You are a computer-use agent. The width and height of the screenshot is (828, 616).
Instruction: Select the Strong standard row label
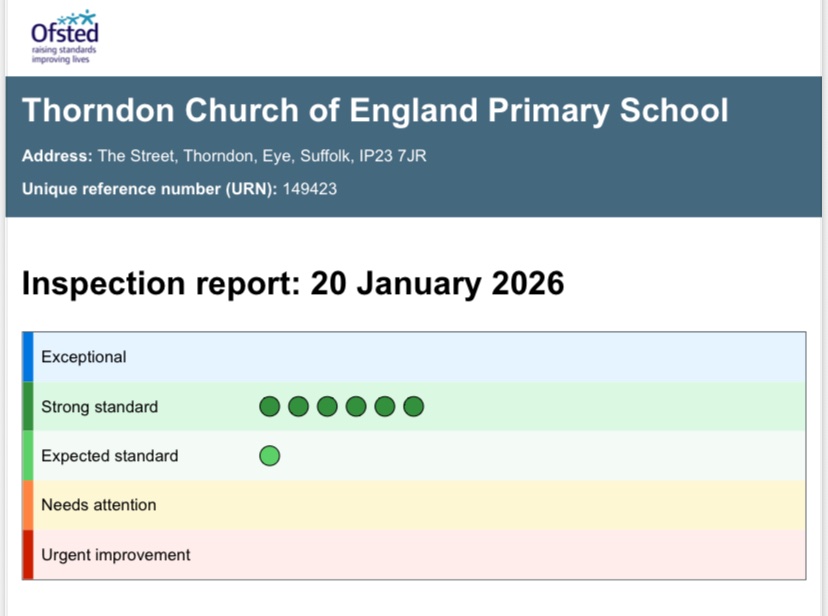pos(99,407)
